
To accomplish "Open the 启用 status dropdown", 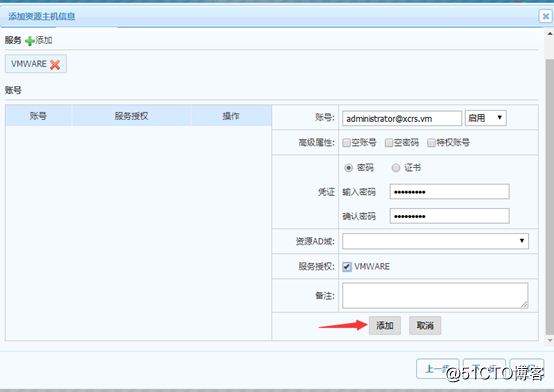I will (486, 118).
